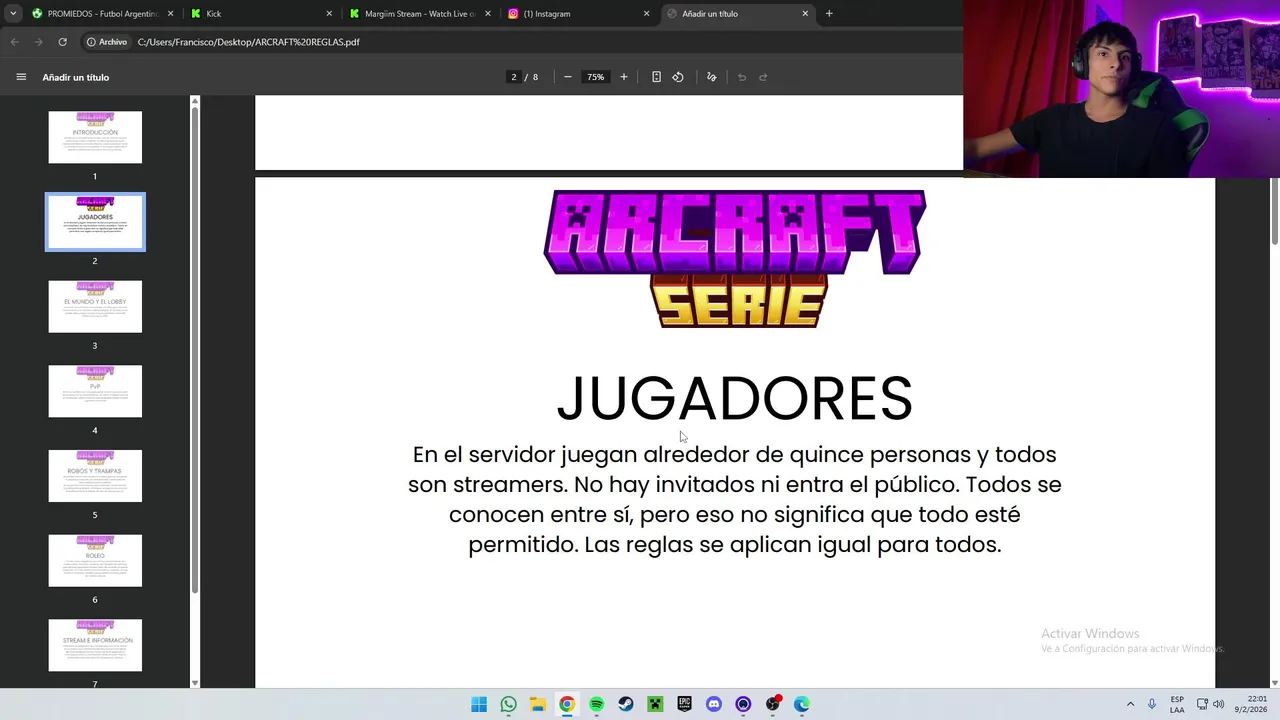Open page 7 STREAM E INFORMACIÓN thumbnail
The width and height of the screenshot is (1280, 720).
coord(95,645)
